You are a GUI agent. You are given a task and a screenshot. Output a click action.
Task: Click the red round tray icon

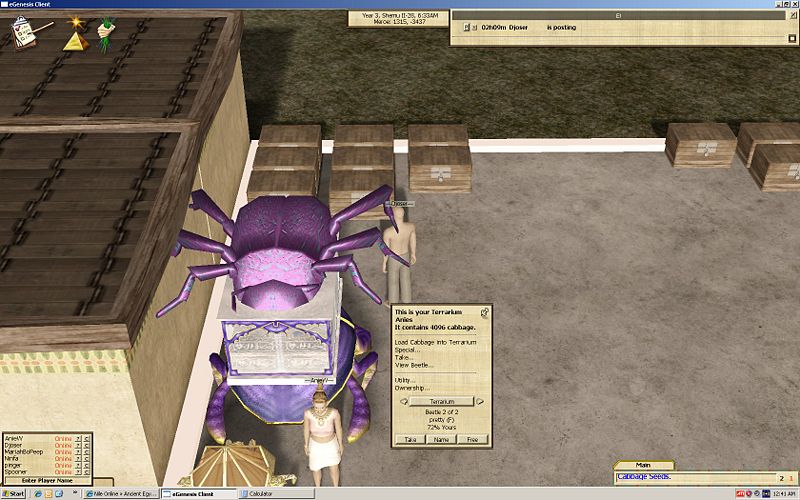tap(749, 494)
